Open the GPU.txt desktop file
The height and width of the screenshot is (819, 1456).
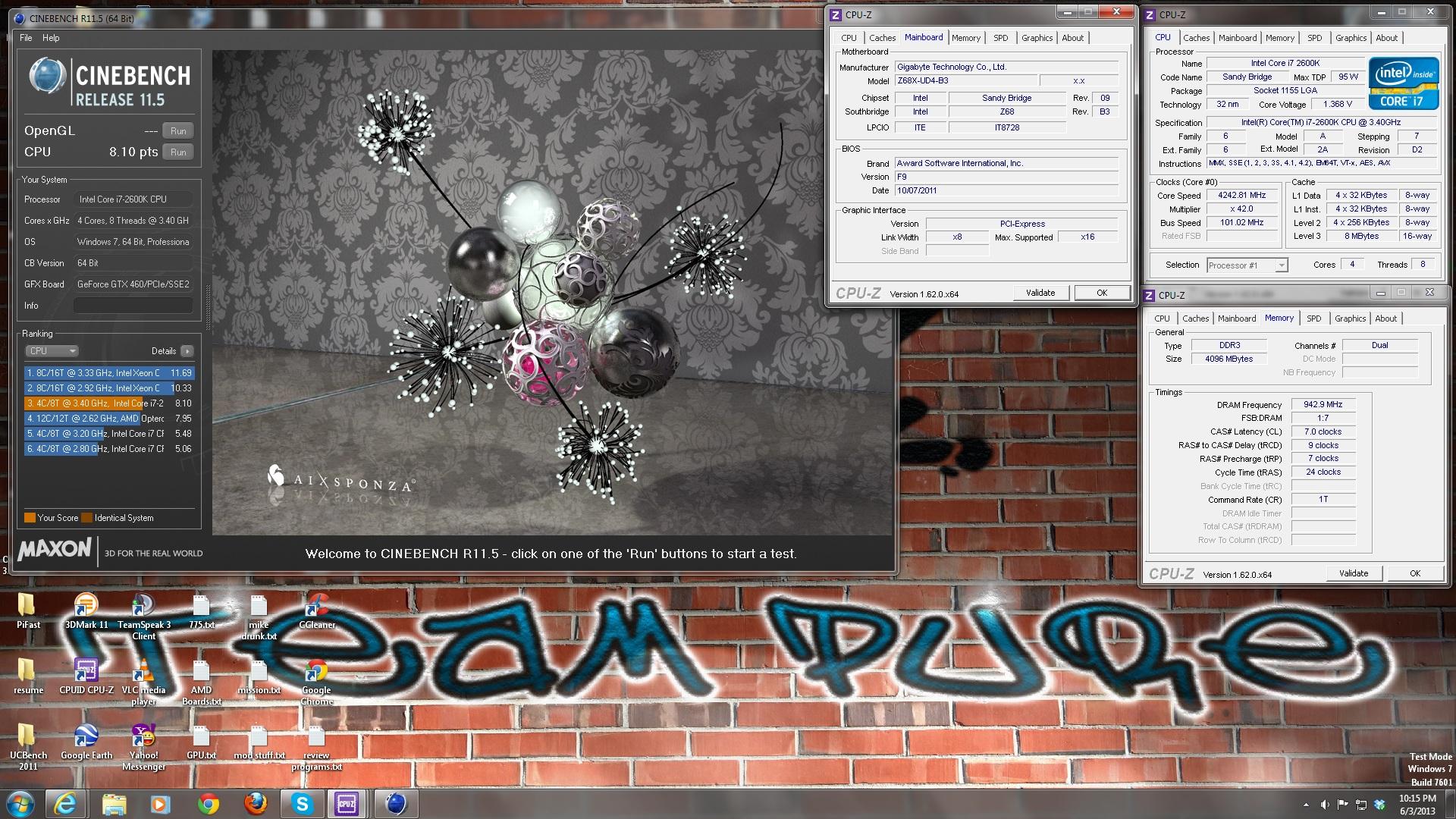[x=201, y=741]
